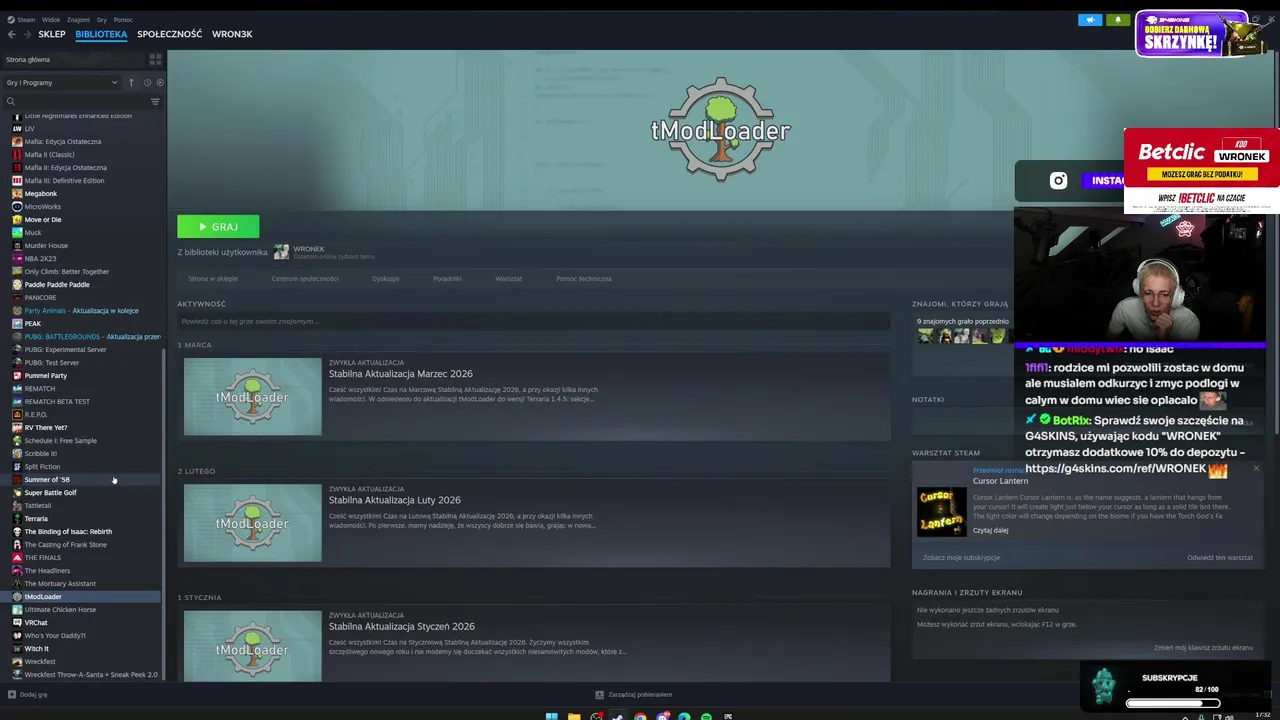Switch to the BIBLIOTEKA tab
Viewport: 1280px width, 720px height.
click(x=101, y=34)
